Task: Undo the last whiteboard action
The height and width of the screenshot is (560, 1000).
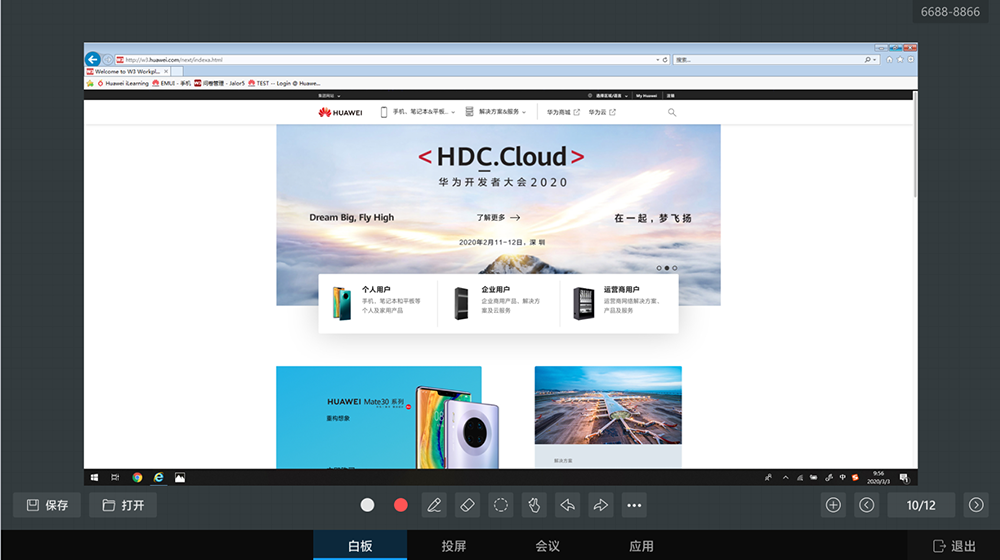Action: coord(568,505)
